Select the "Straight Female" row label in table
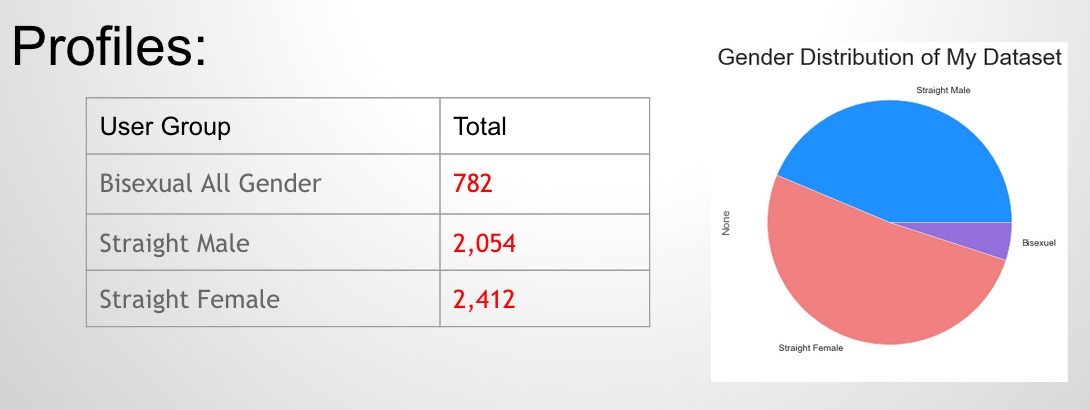Screen dimensions: 1090x410 (x=189, y=298)
